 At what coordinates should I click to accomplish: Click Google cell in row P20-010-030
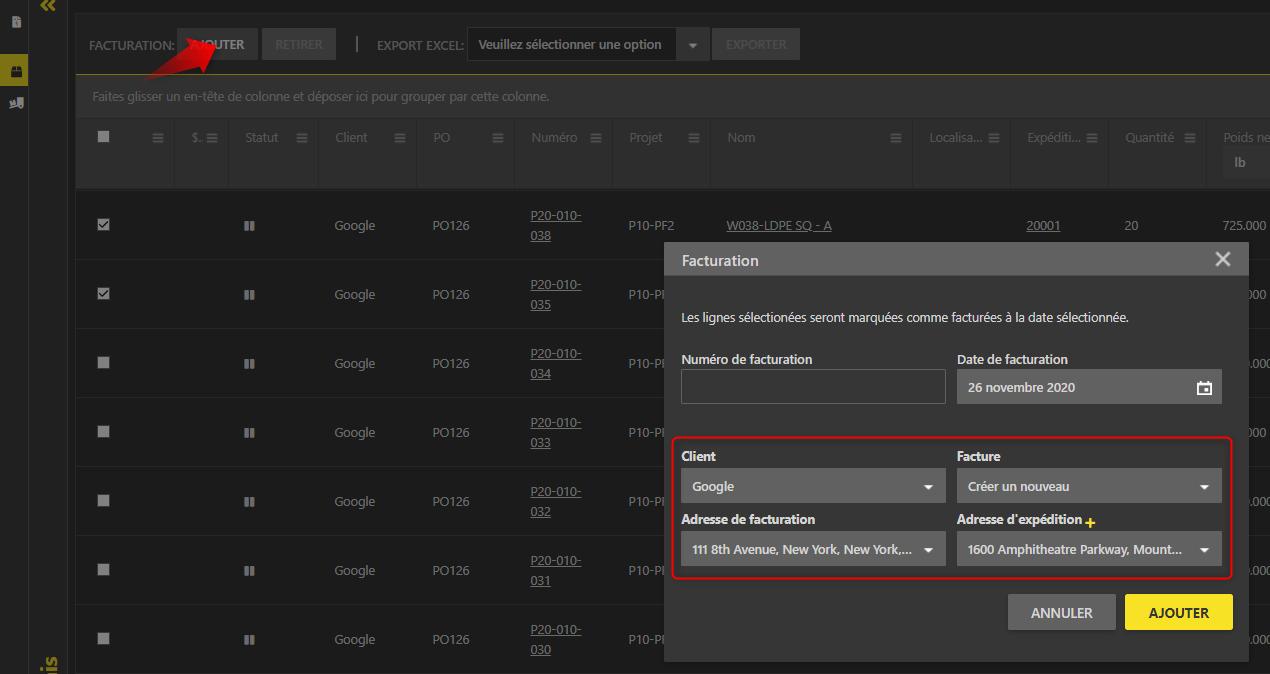tap(355, 640)
